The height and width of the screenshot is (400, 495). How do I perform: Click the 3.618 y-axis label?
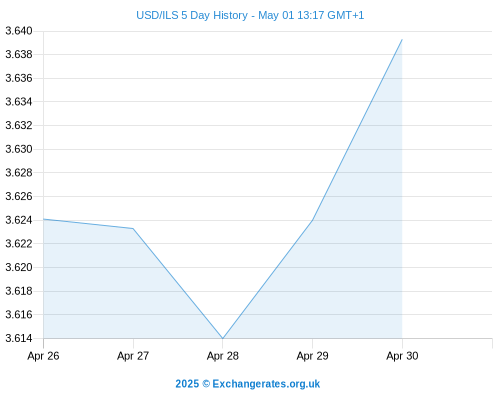click(19, 291)
